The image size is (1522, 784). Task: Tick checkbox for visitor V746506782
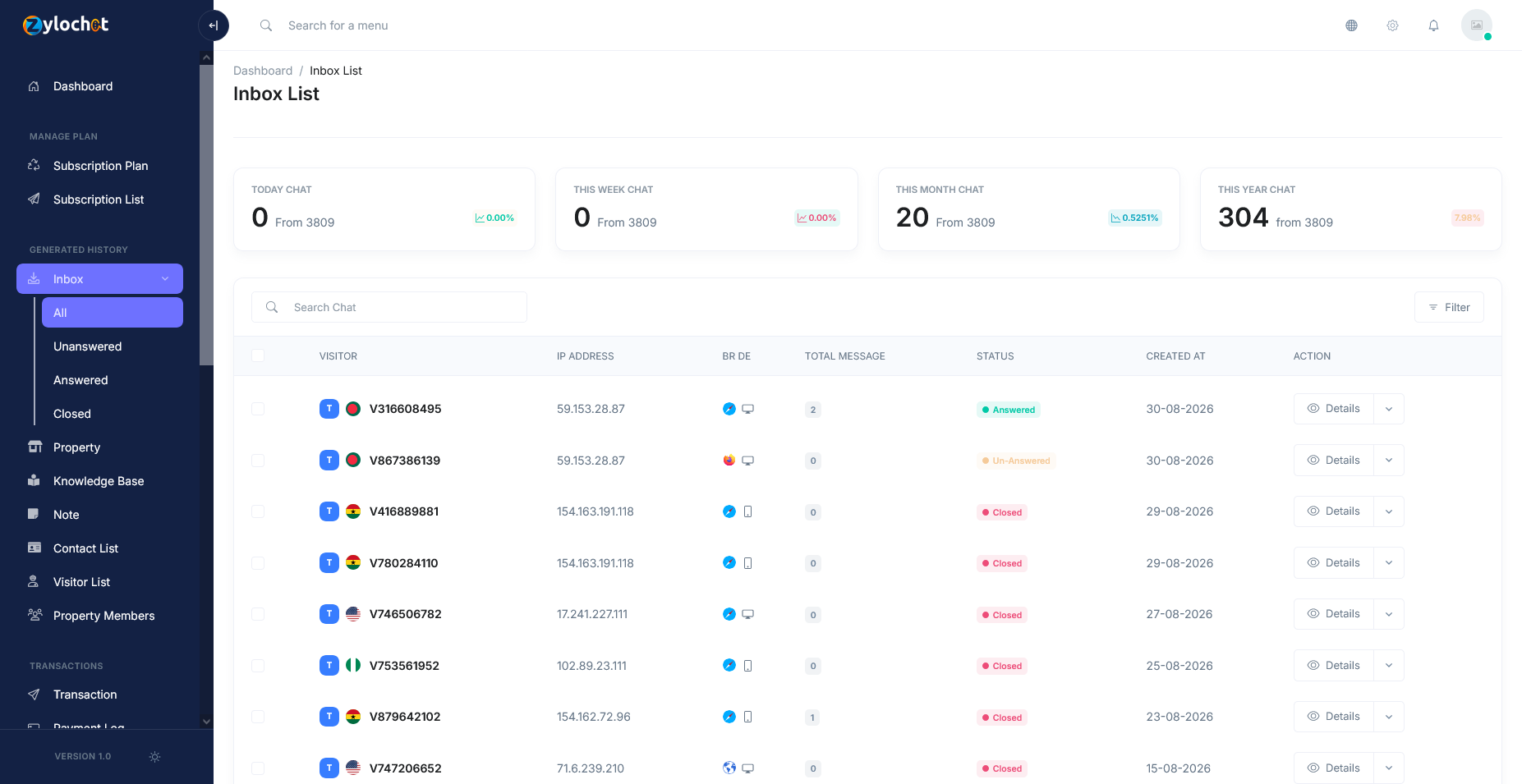tap(258, 614)
